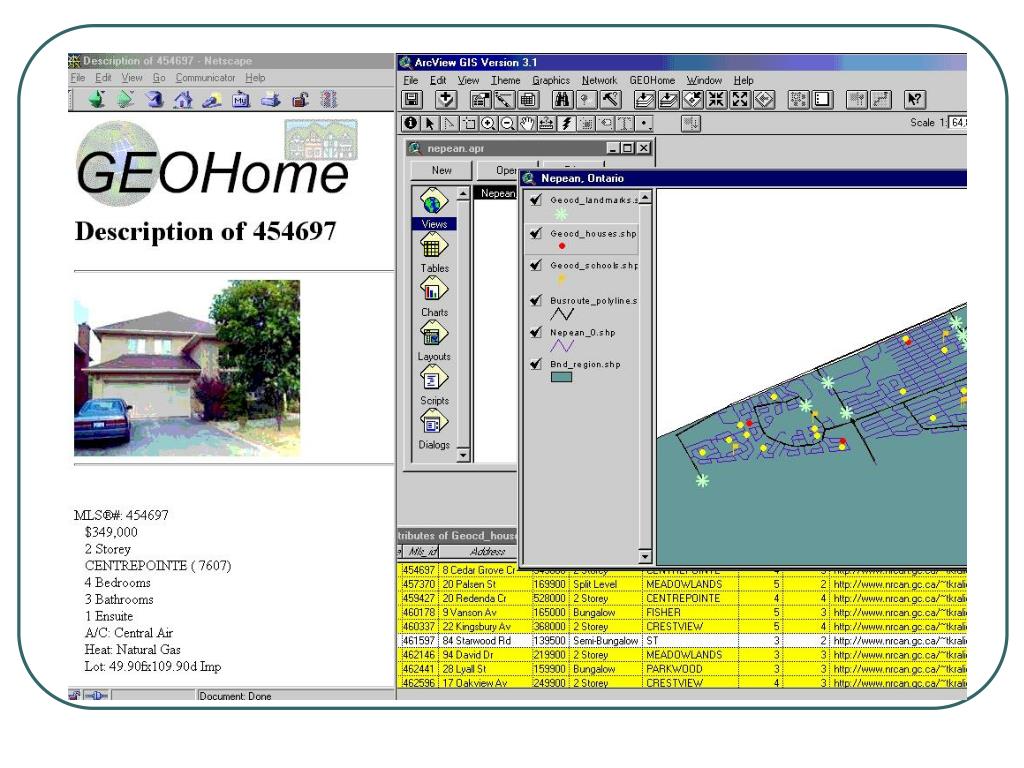Uncheck the Bnd_region.shp theme checkbox
The image size is (1024, 768).
click(536, 364)
